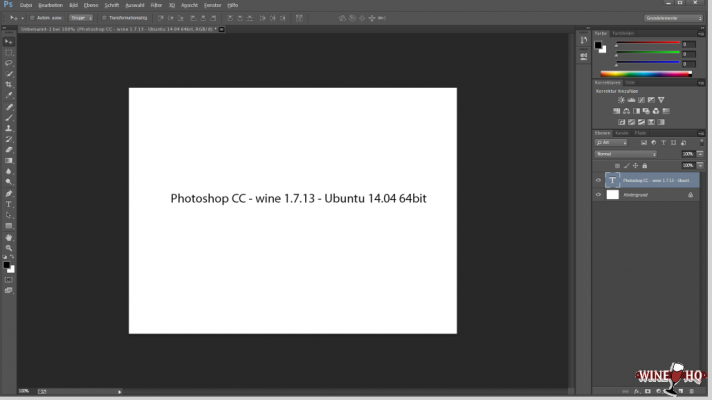Change the screen mode from the toolbox

tap(9, 291)
